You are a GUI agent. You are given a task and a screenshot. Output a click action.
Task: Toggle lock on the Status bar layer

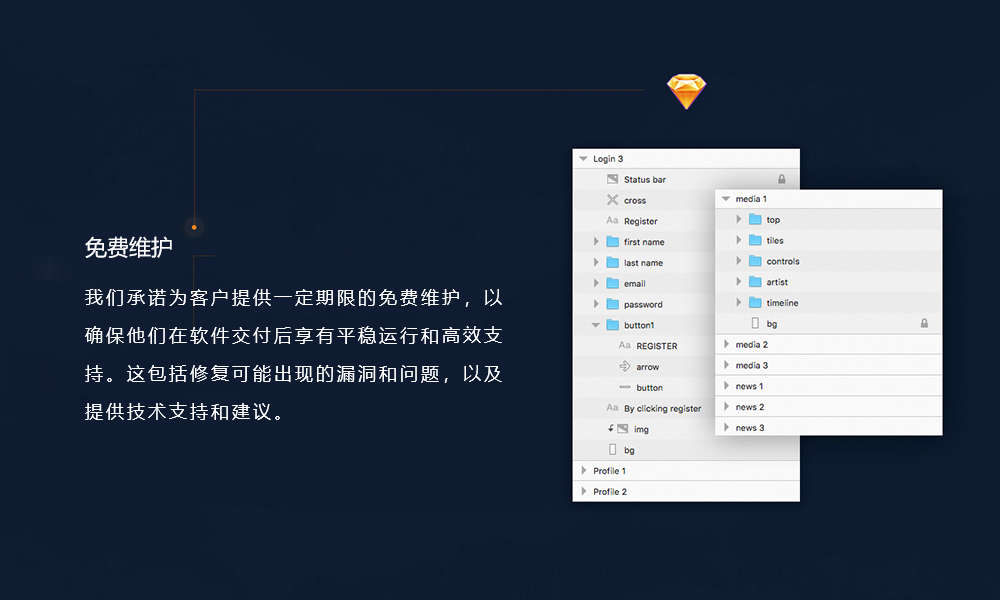coord(782,180)
